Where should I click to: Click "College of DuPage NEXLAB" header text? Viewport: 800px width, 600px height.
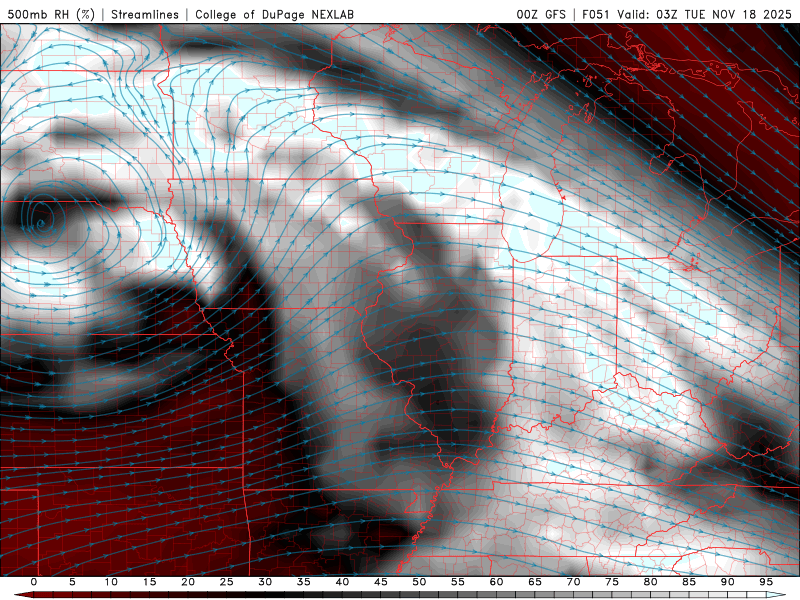tap(274, 14)
